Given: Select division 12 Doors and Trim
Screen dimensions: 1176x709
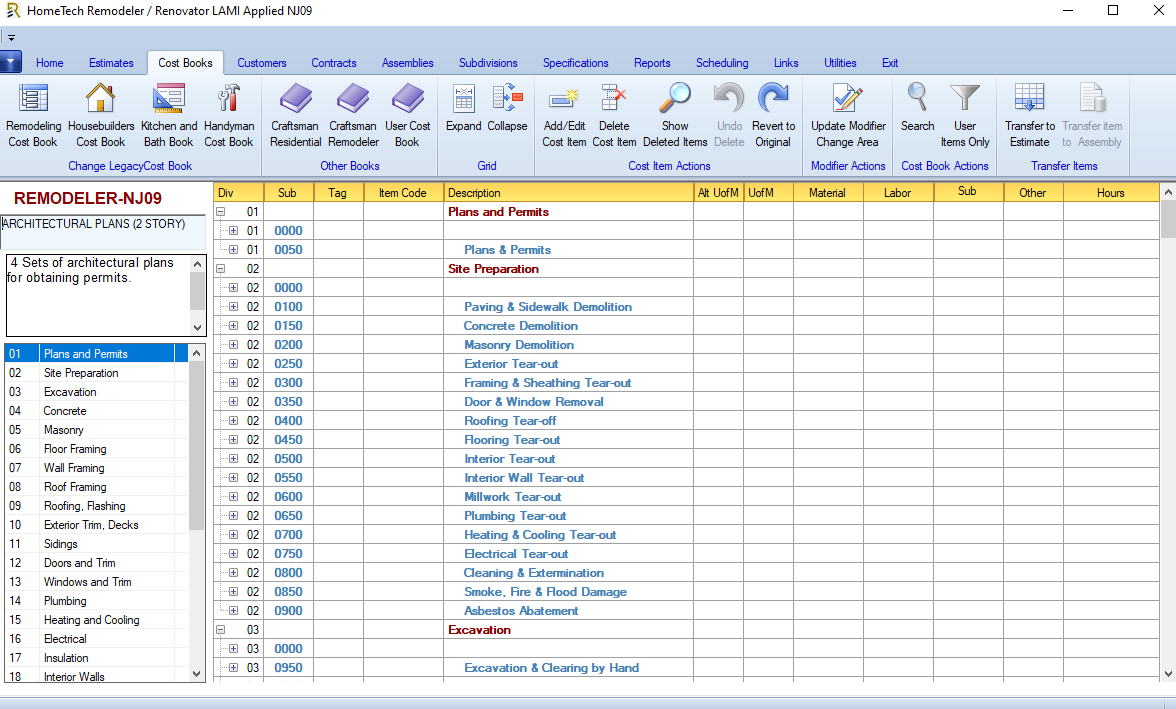Looking at the screenshot, I should point(96,563).
